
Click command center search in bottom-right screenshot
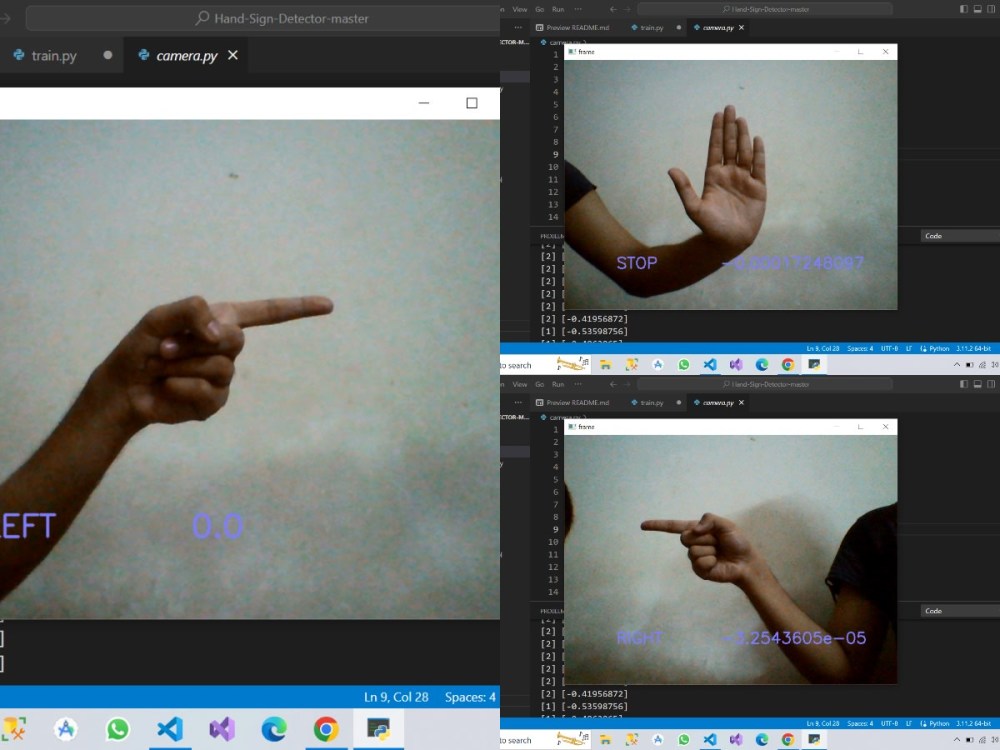coord(765,385)
